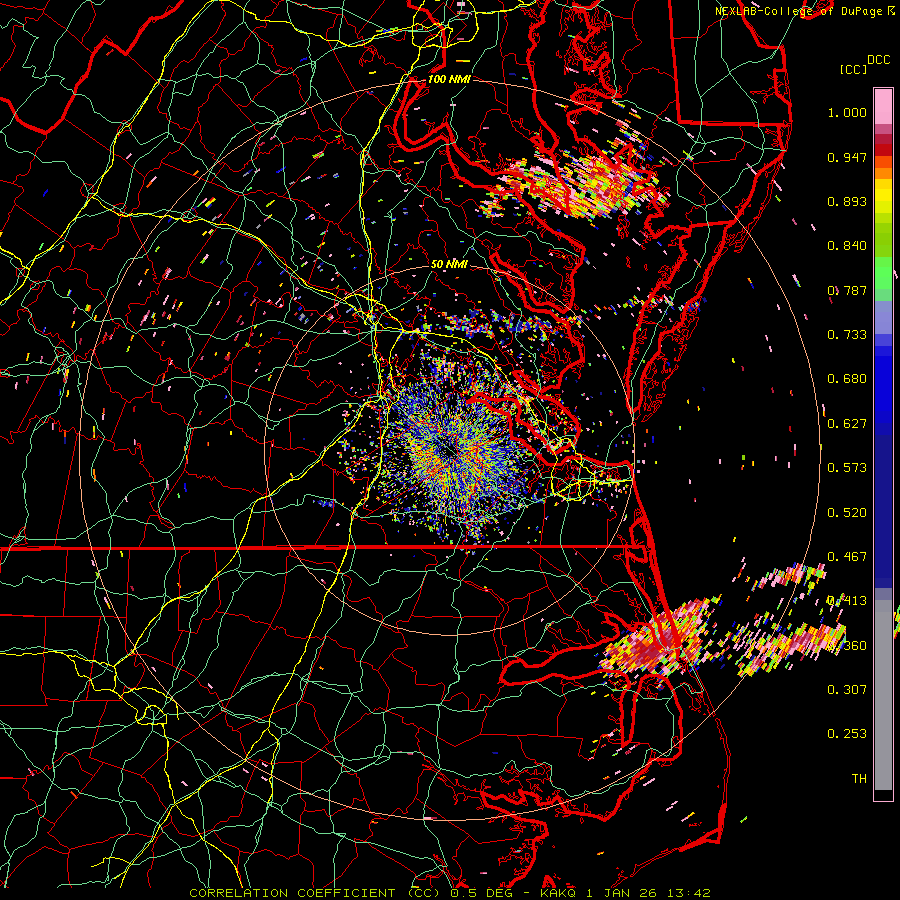Select the 0.733 scale label
Viewport: 900px width, 900px height.
click(x=847, y=335)
